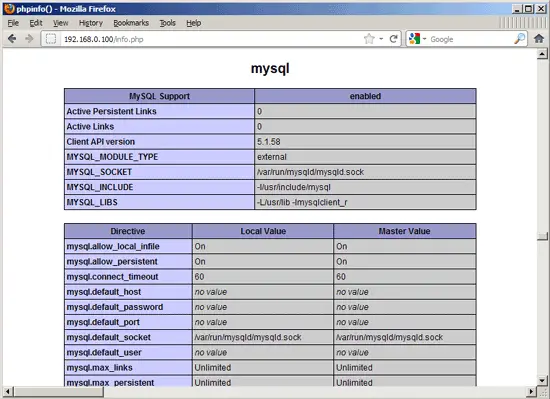The image size is (550, 399).
Task: Click the address bar showing 192.168.0.100/info.php
Action: pyautogui.click(x=210, y=39)
